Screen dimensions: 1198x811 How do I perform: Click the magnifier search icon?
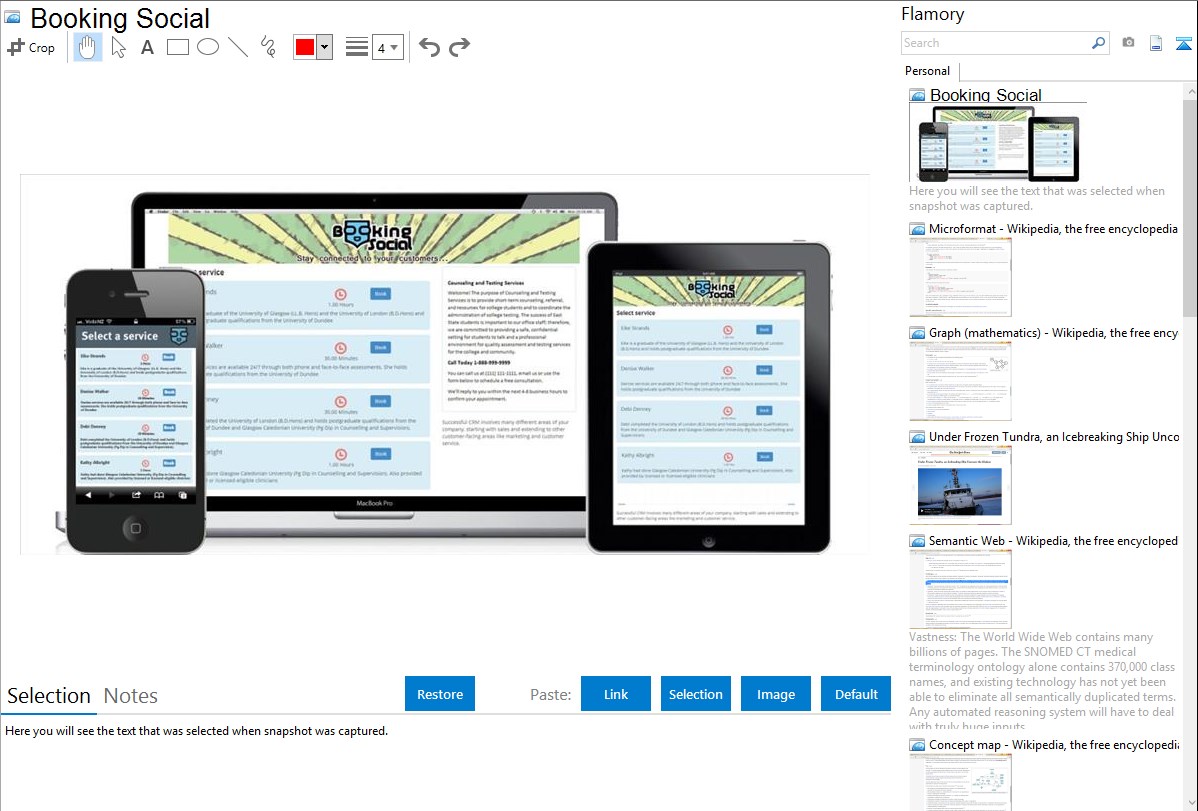point(1098,43)
